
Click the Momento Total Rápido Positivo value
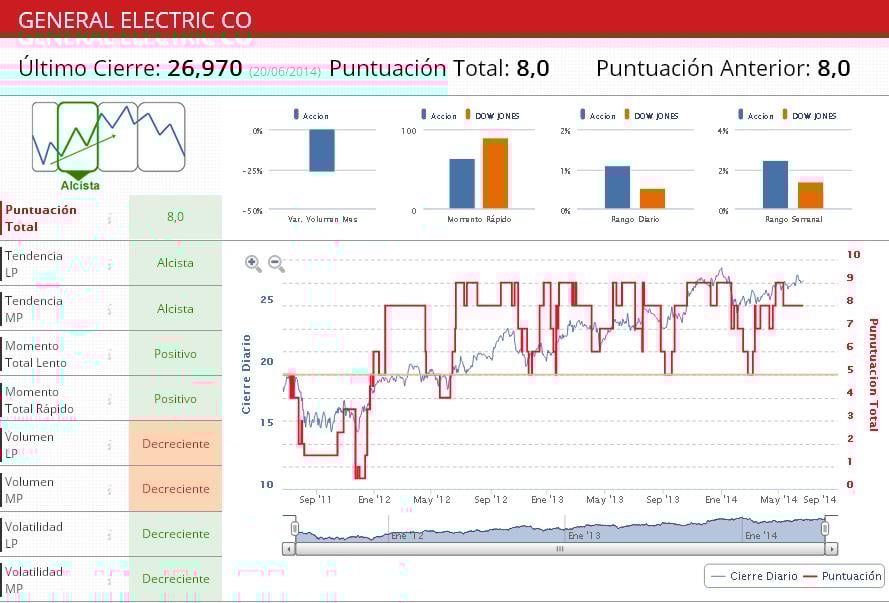[x=175, y=399]
